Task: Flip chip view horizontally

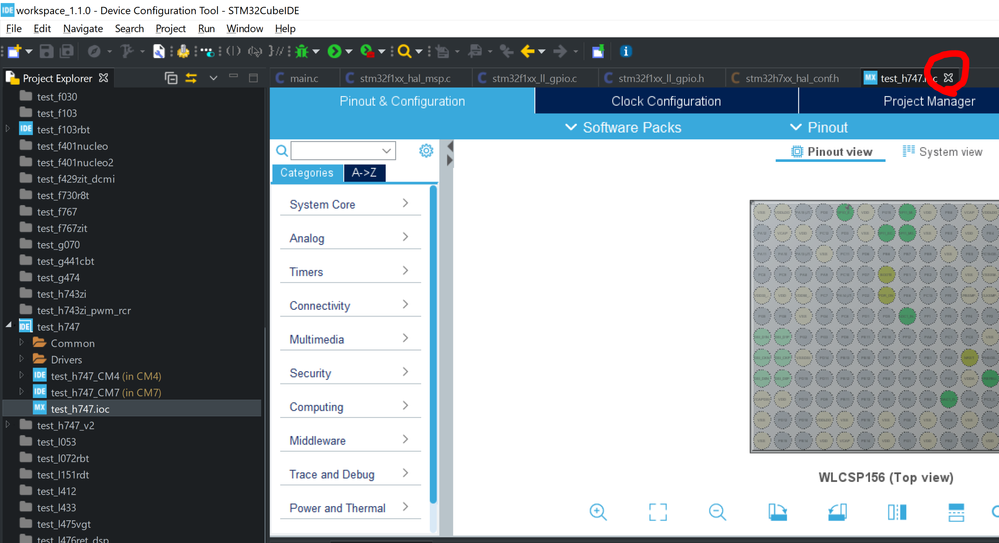Action: pyautogui.click(x=897, y=512)
